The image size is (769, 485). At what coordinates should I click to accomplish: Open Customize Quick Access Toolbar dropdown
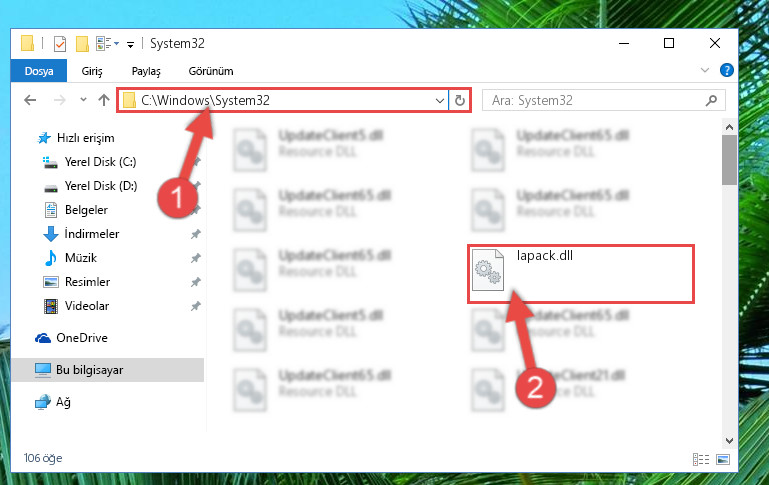130,45
